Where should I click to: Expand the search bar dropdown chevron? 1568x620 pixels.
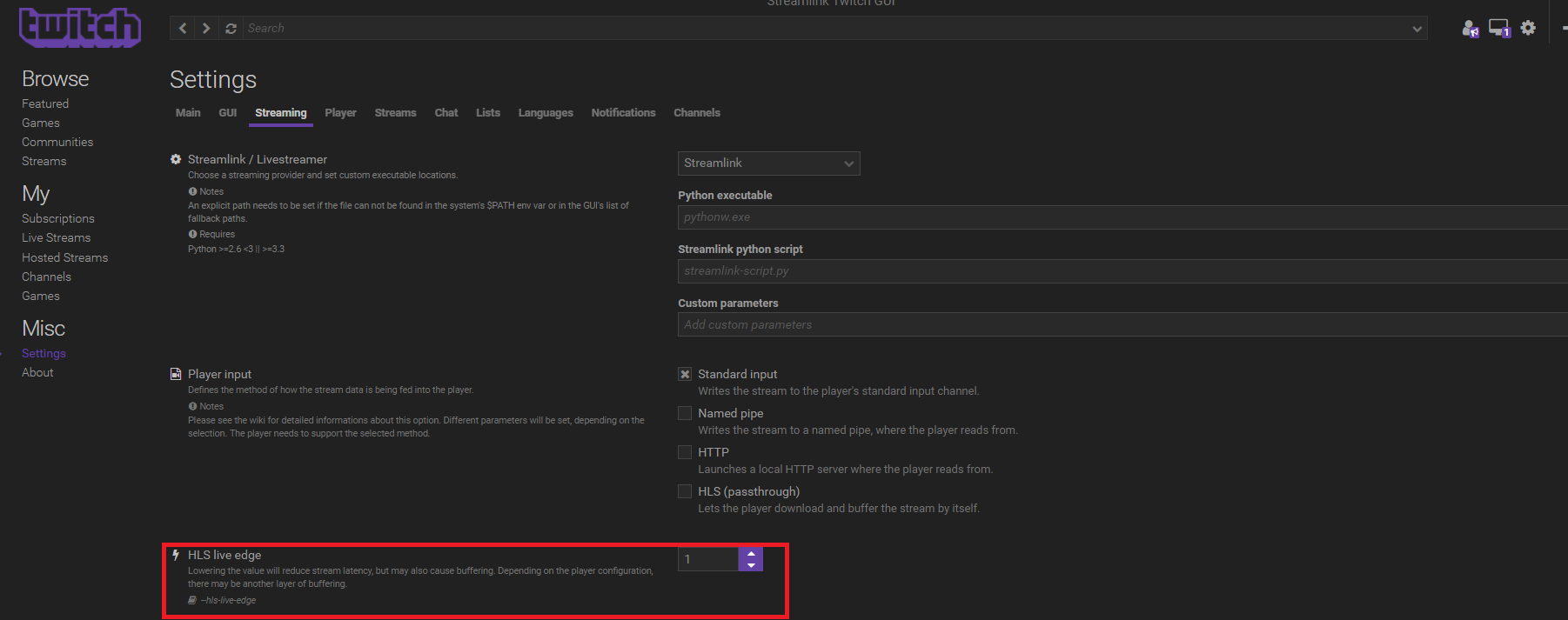point(1417,29)
